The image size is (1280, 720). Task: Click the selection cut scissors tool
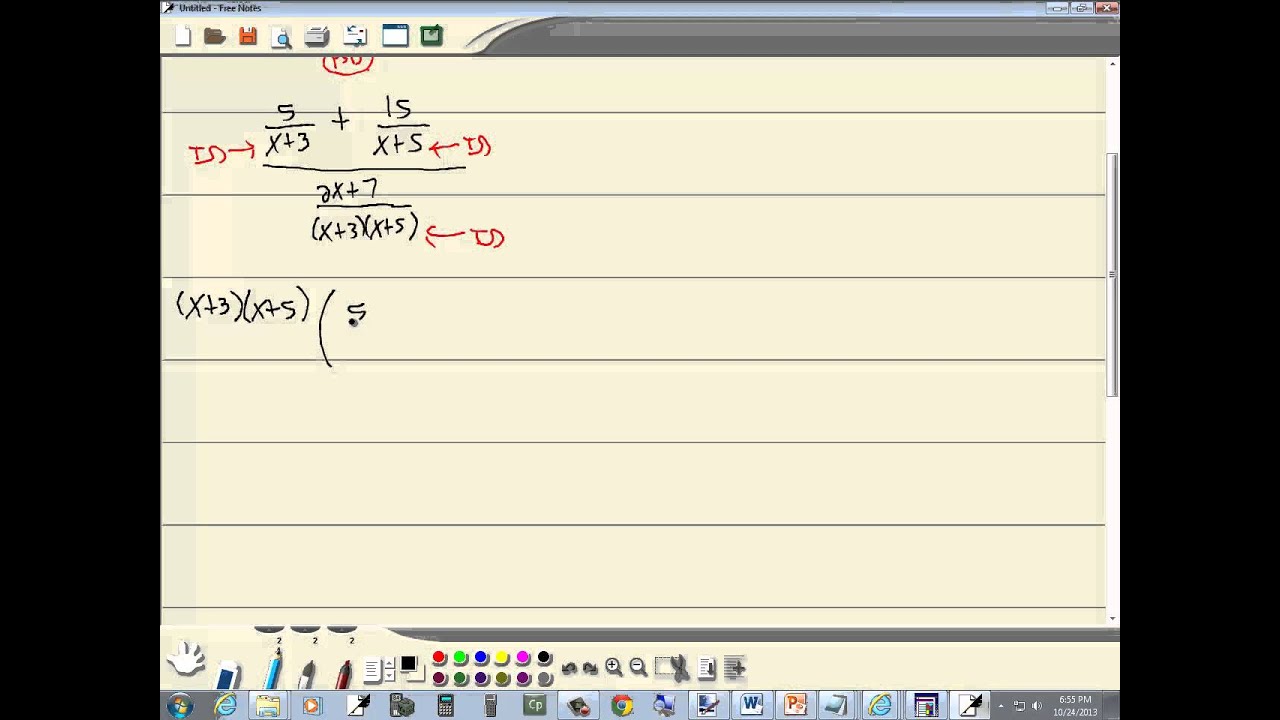(x=673, y=668)
